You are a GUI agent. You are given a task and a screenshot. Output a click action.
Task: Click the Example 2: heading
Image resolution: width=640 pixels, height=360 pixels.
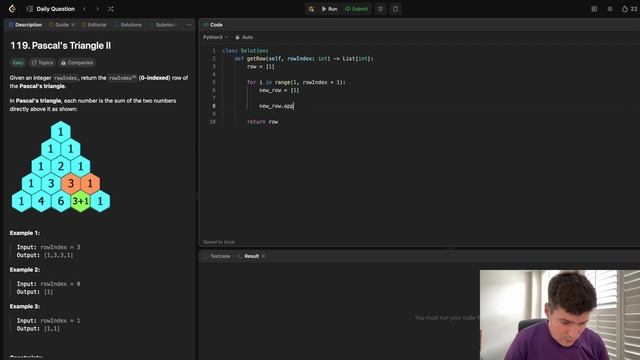point(25,270)
